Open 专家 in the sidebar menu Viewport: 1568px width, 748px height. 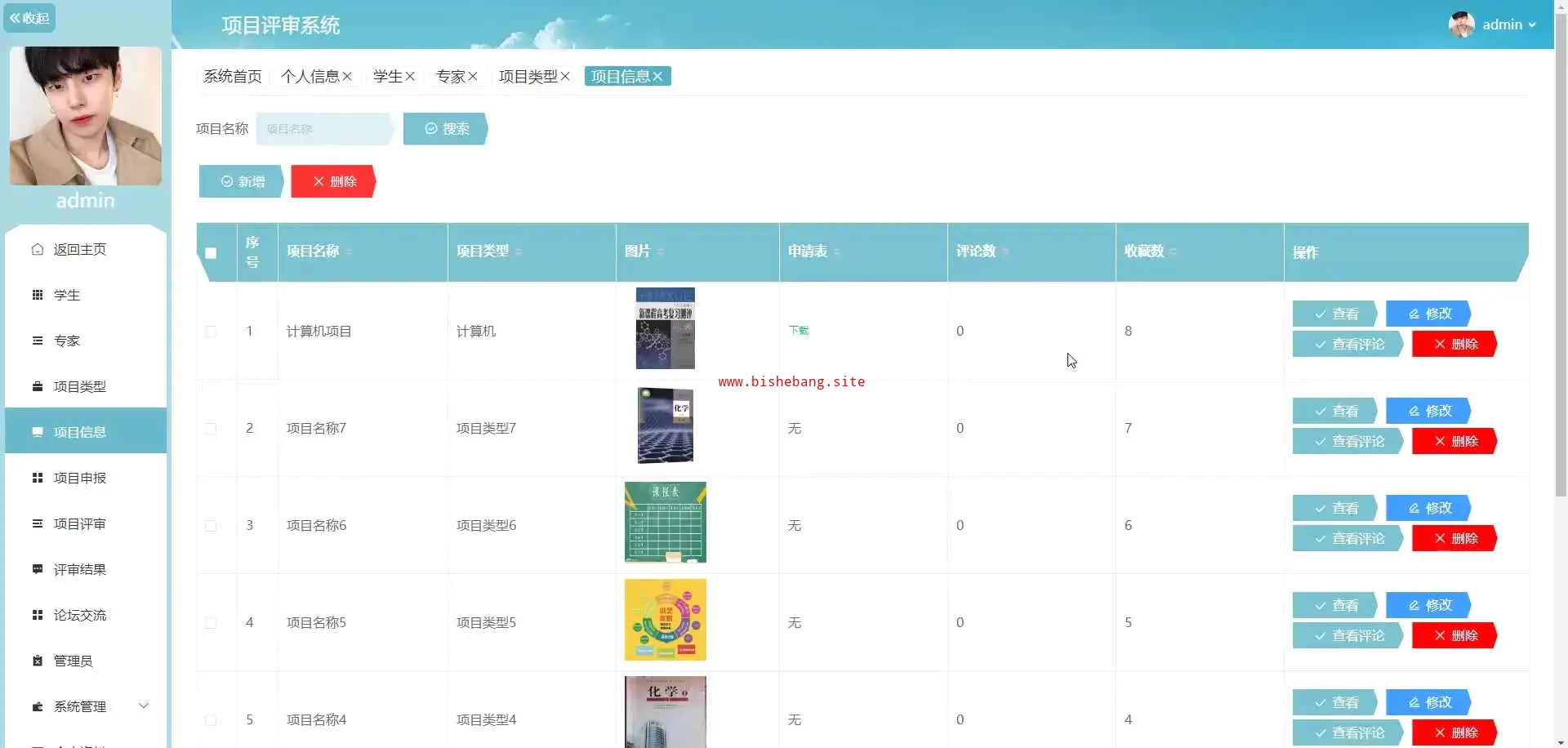pos(85,341)
